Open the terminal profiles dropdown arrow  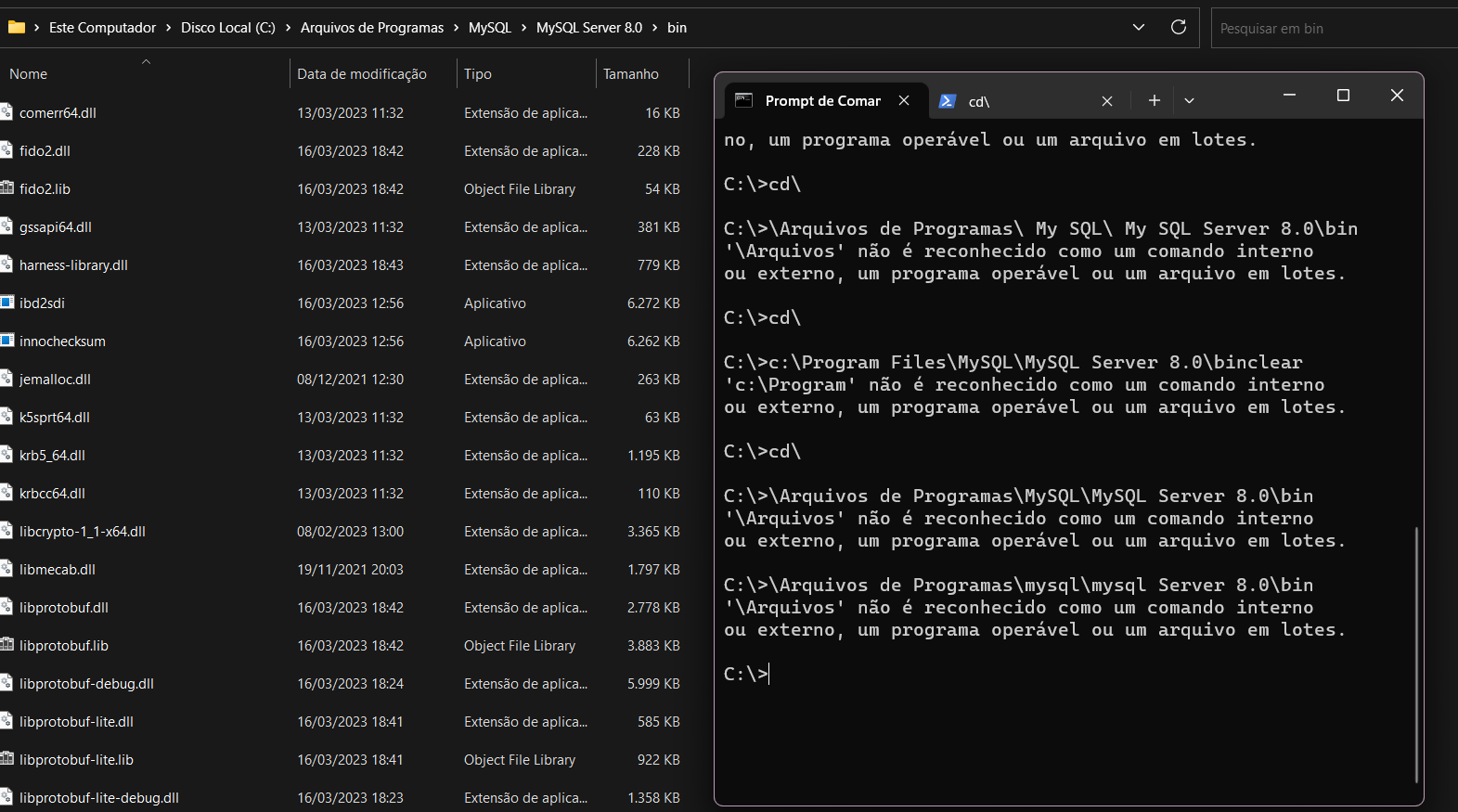click(1189, 100)
